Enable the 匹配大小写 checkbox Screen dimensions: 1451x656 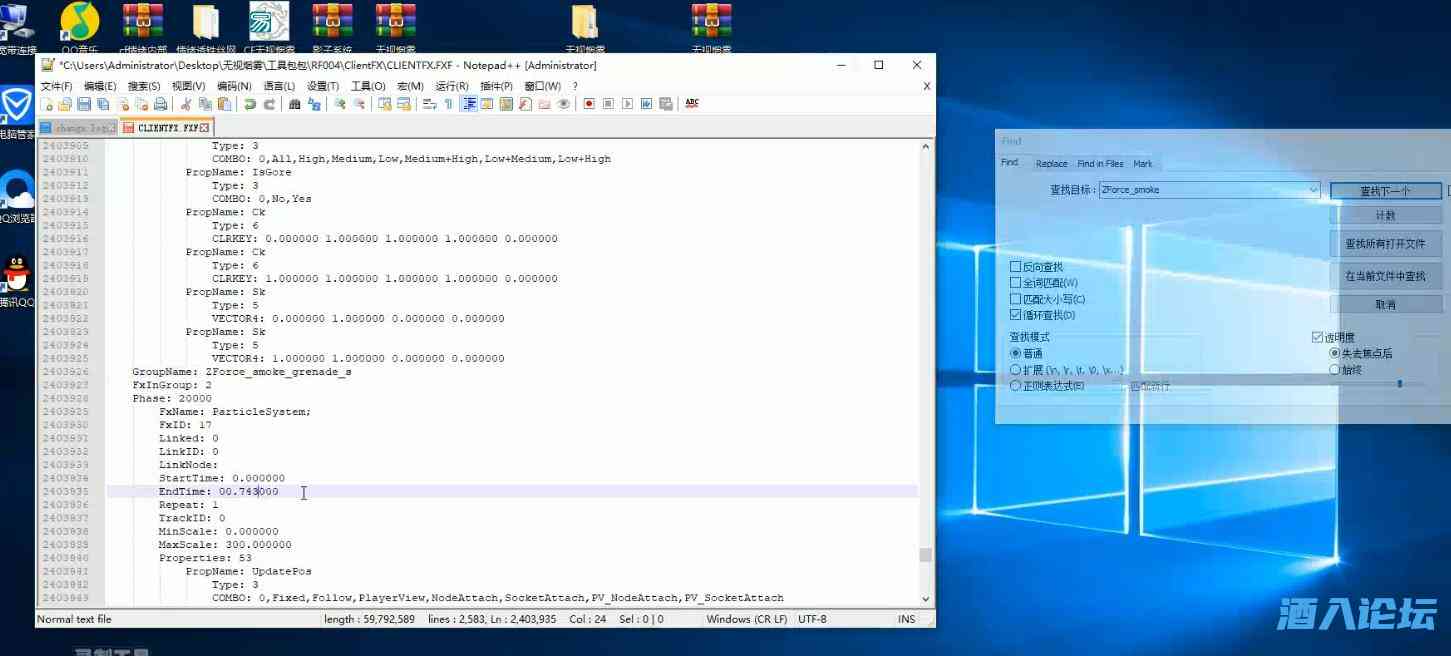pos(1016,299)
